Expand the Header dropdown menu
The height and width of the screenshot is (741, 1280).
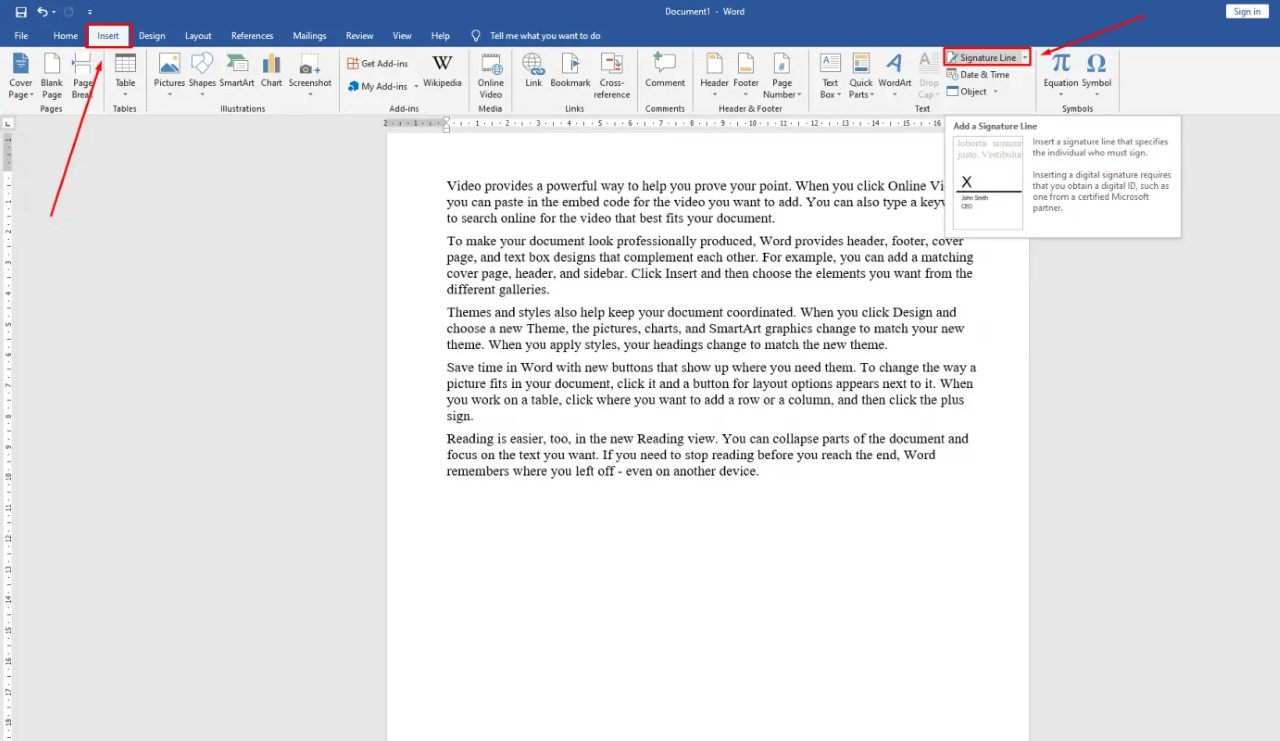(714, 95)
